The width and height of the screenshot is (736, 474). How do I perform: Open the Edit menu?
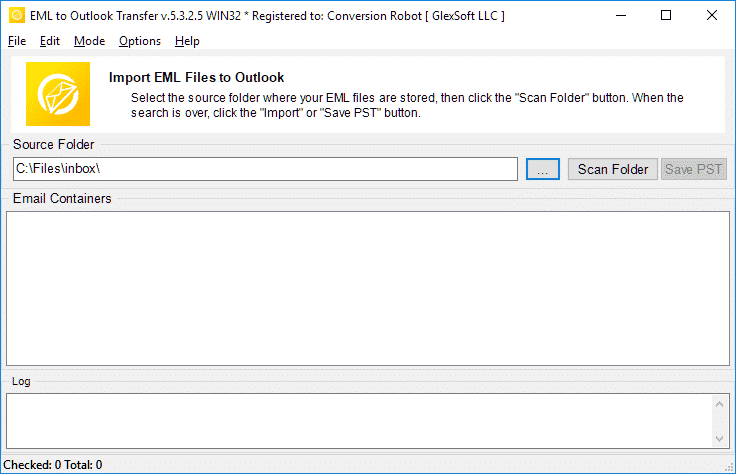[50, 41]
